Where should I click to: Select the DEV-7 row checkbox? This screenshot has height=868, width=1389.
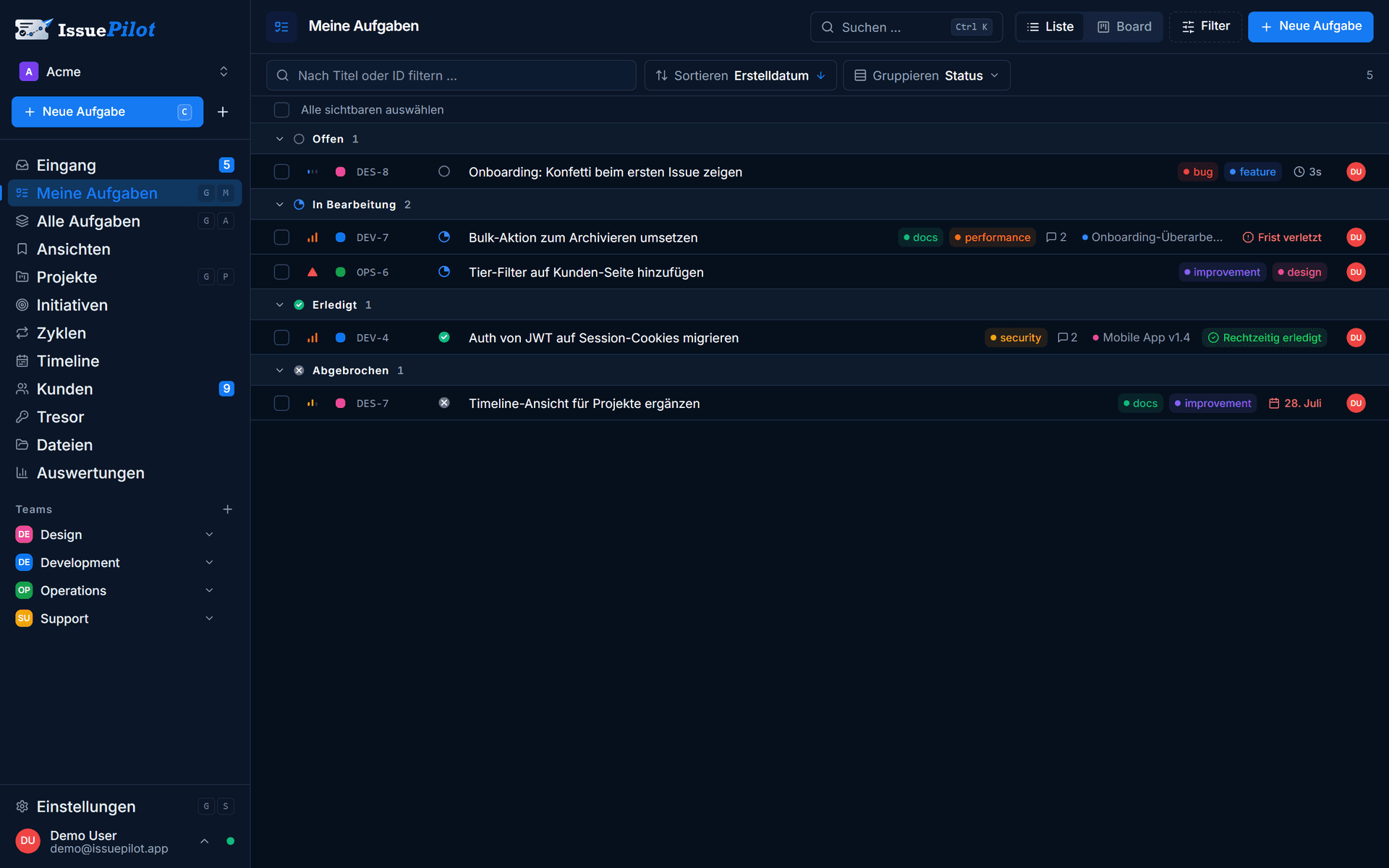coord(281,237)
